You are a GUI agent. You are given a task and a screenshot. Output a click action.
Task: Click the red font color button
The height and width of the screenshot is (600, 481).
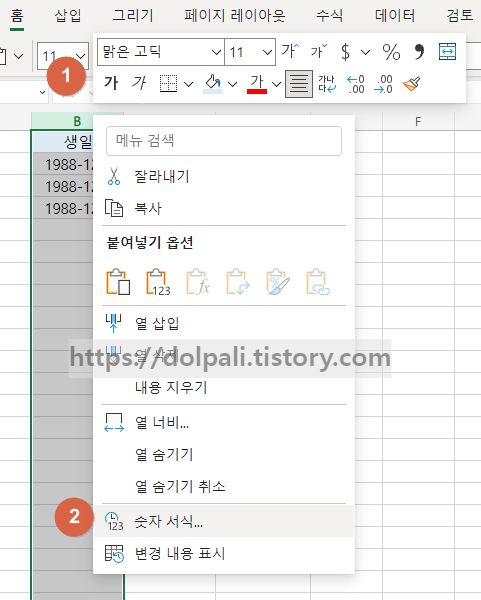(257, 83)
